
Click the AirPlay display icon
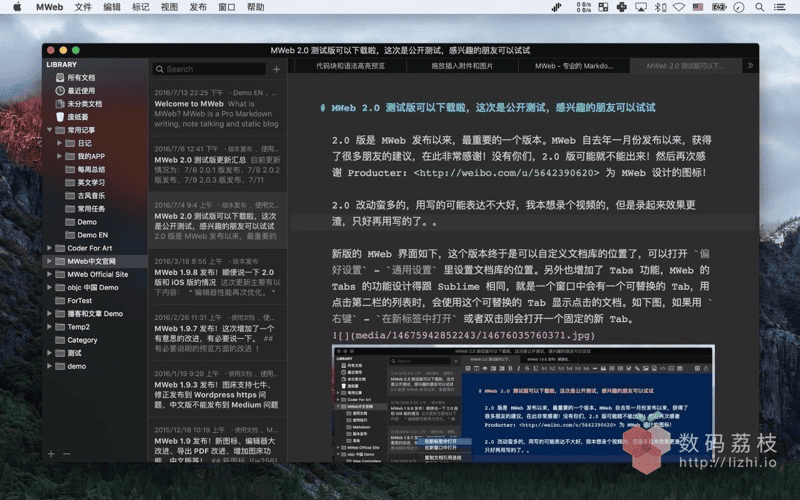coord(641,7)
